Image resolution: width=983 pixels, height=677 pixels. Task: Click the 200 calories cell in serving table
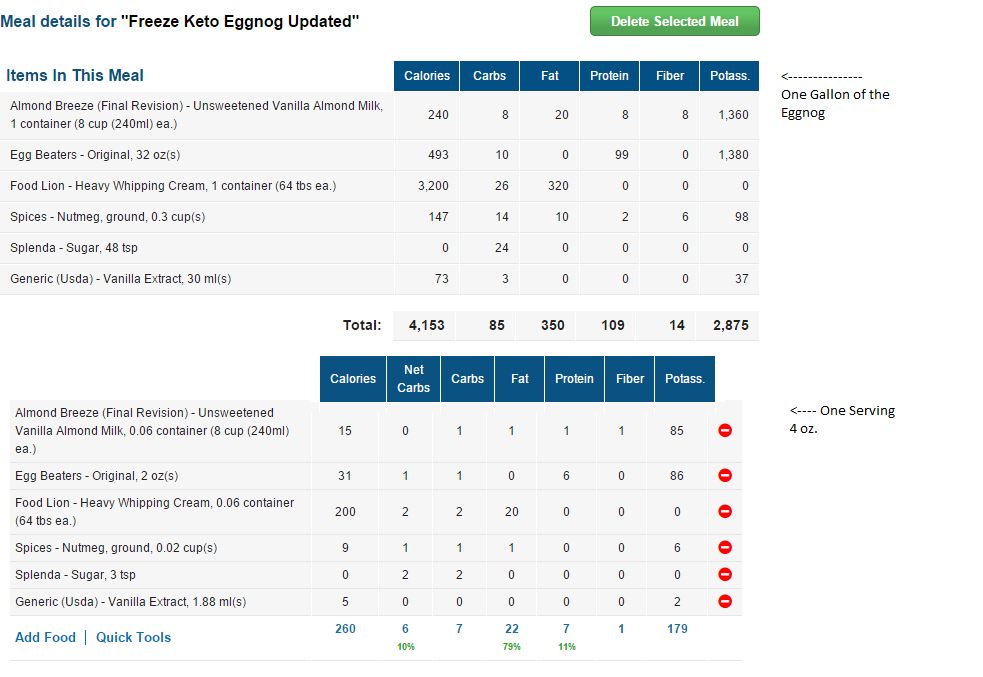click(x=345, y=512)
